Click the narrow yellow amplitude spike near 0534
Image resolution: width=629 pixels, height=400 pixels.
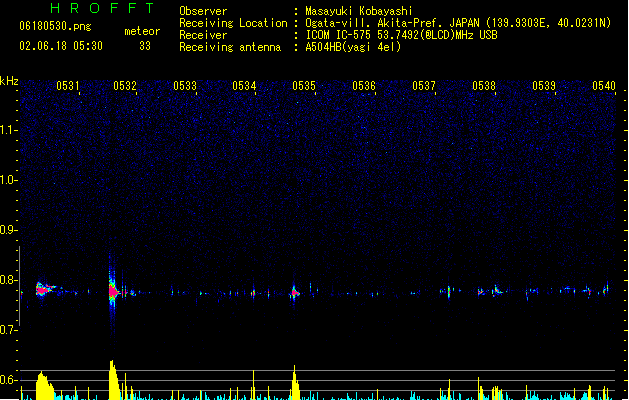(x=254, y=384)
